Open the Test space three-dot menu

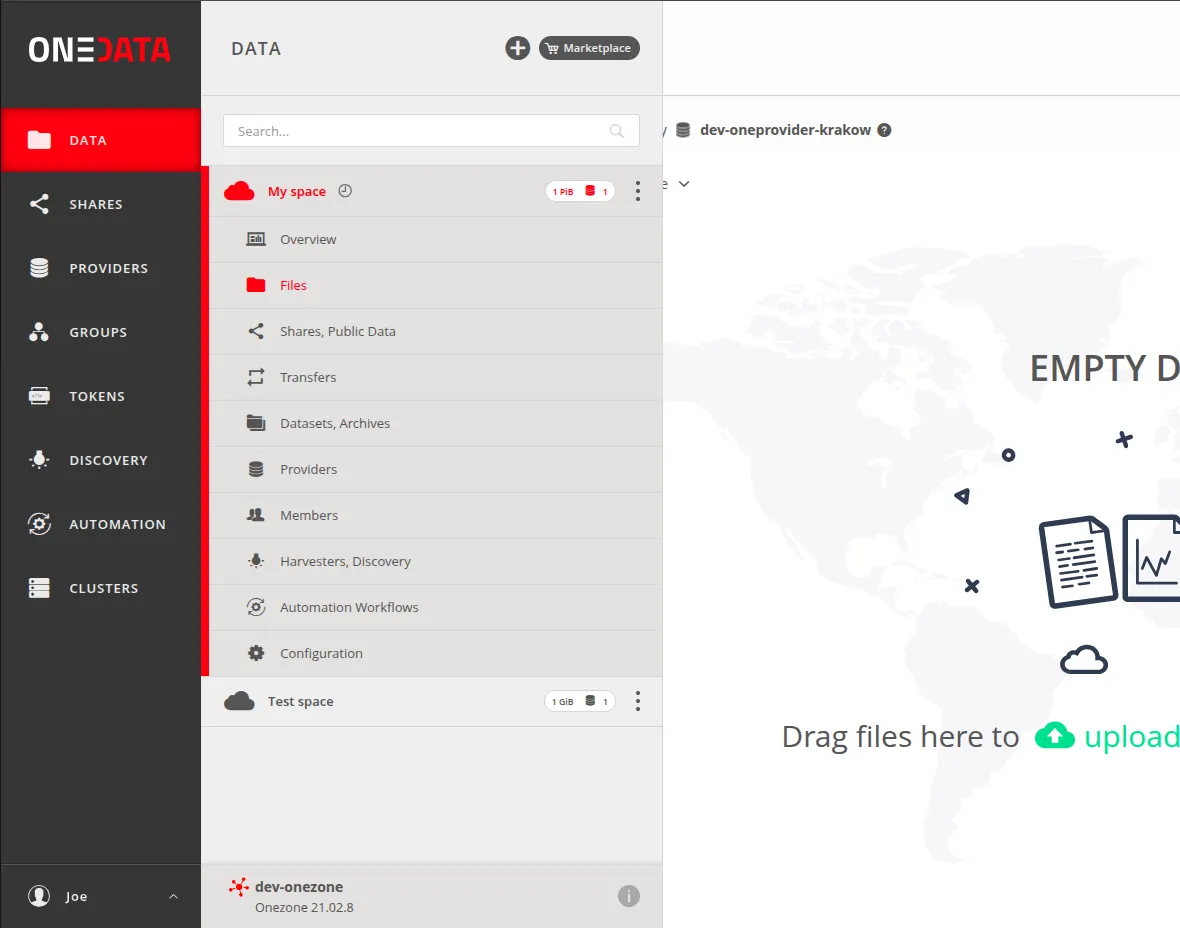pyautogui.click(x=637, y=701)
